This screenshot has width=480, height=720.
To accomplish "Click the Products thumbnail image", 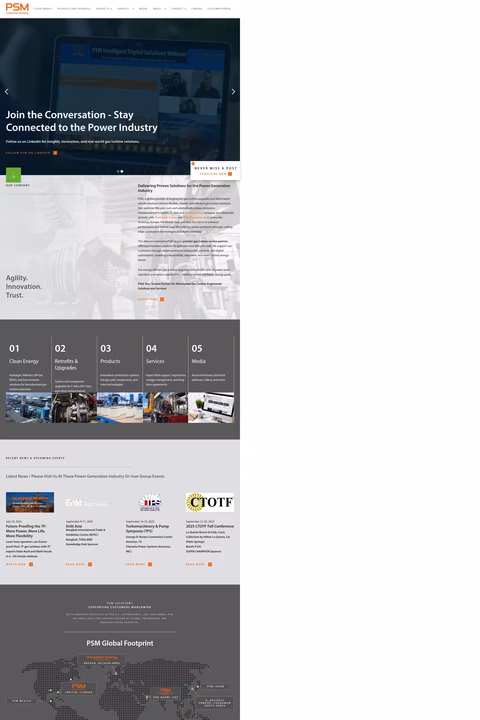I will pyautogui.click(x=120, y=407).
